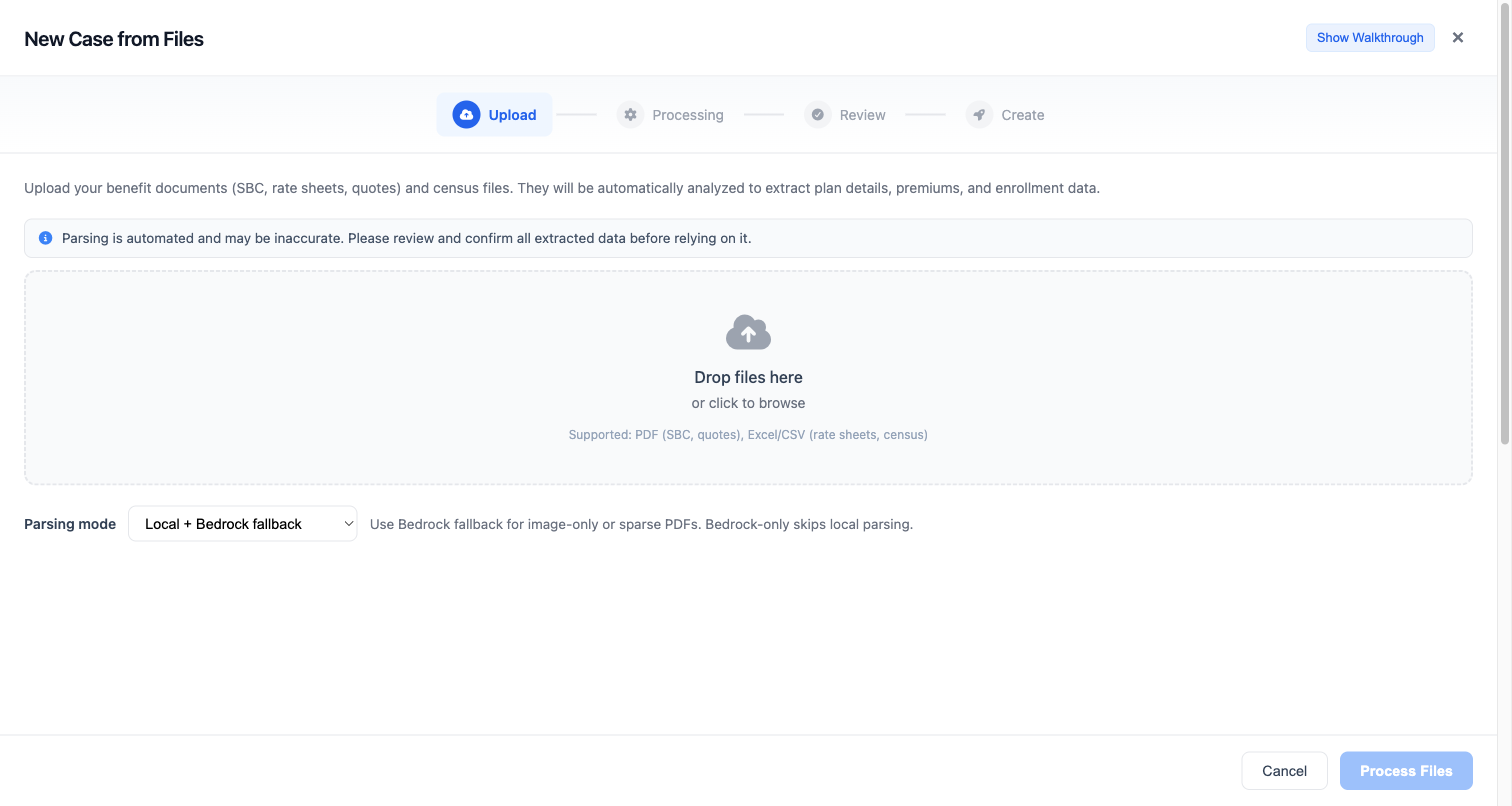1512x806 pixels.
Task: Change parsing mode from Local + Bedrock fallback
Action: coord(242,523)
